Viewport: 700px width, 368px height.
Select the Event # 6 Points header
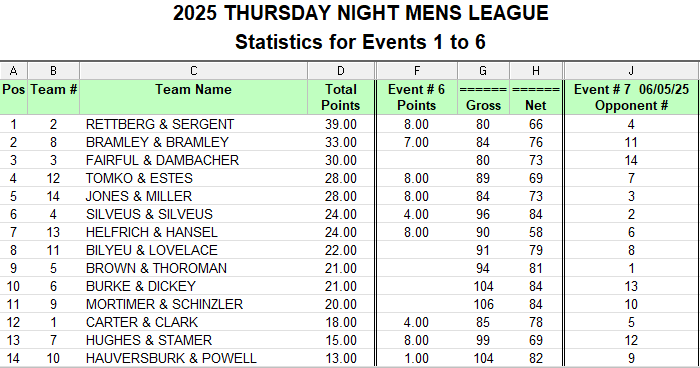[417, 97]
